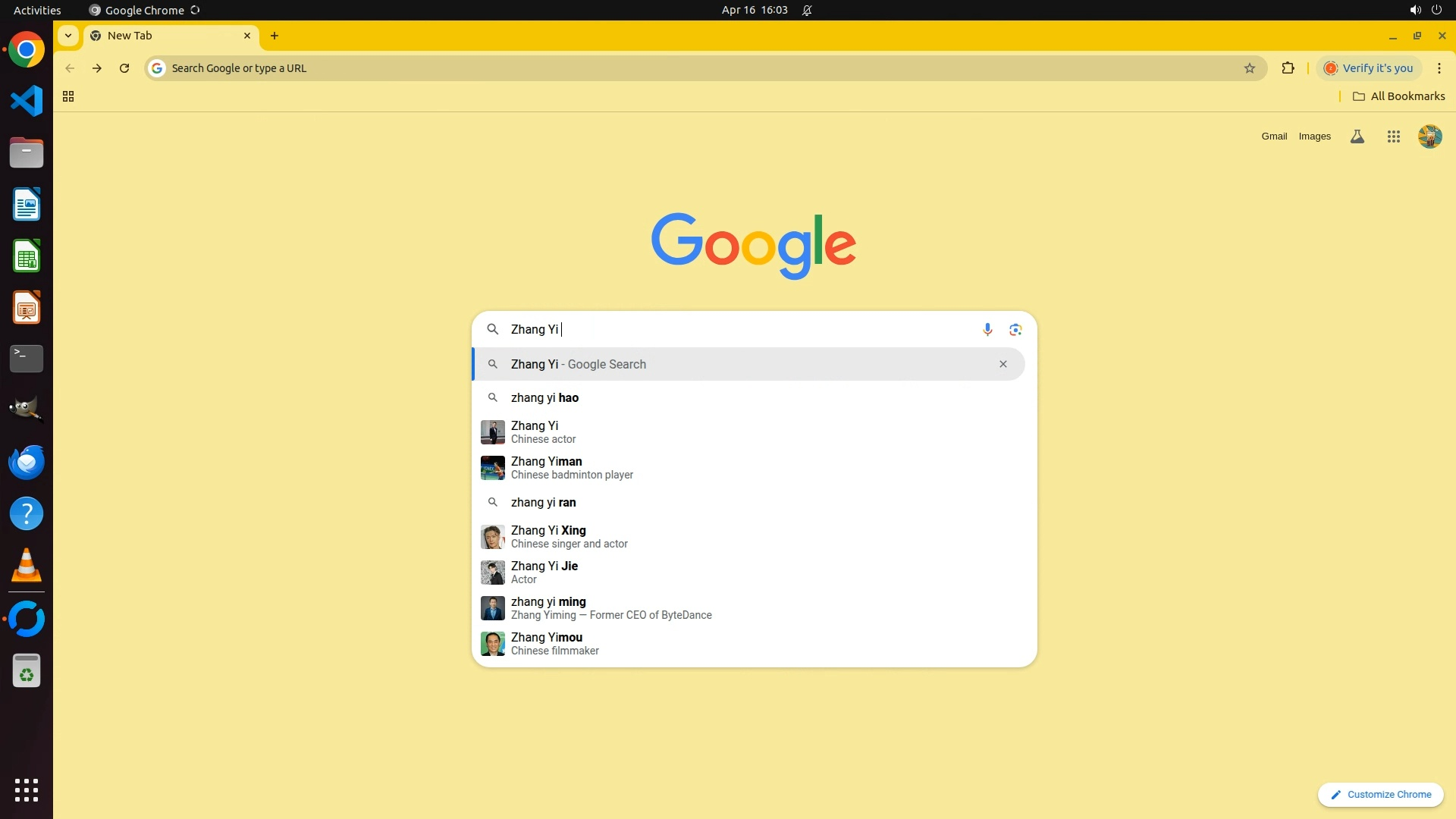Choose the zhang yi ran suggestion

543,502
